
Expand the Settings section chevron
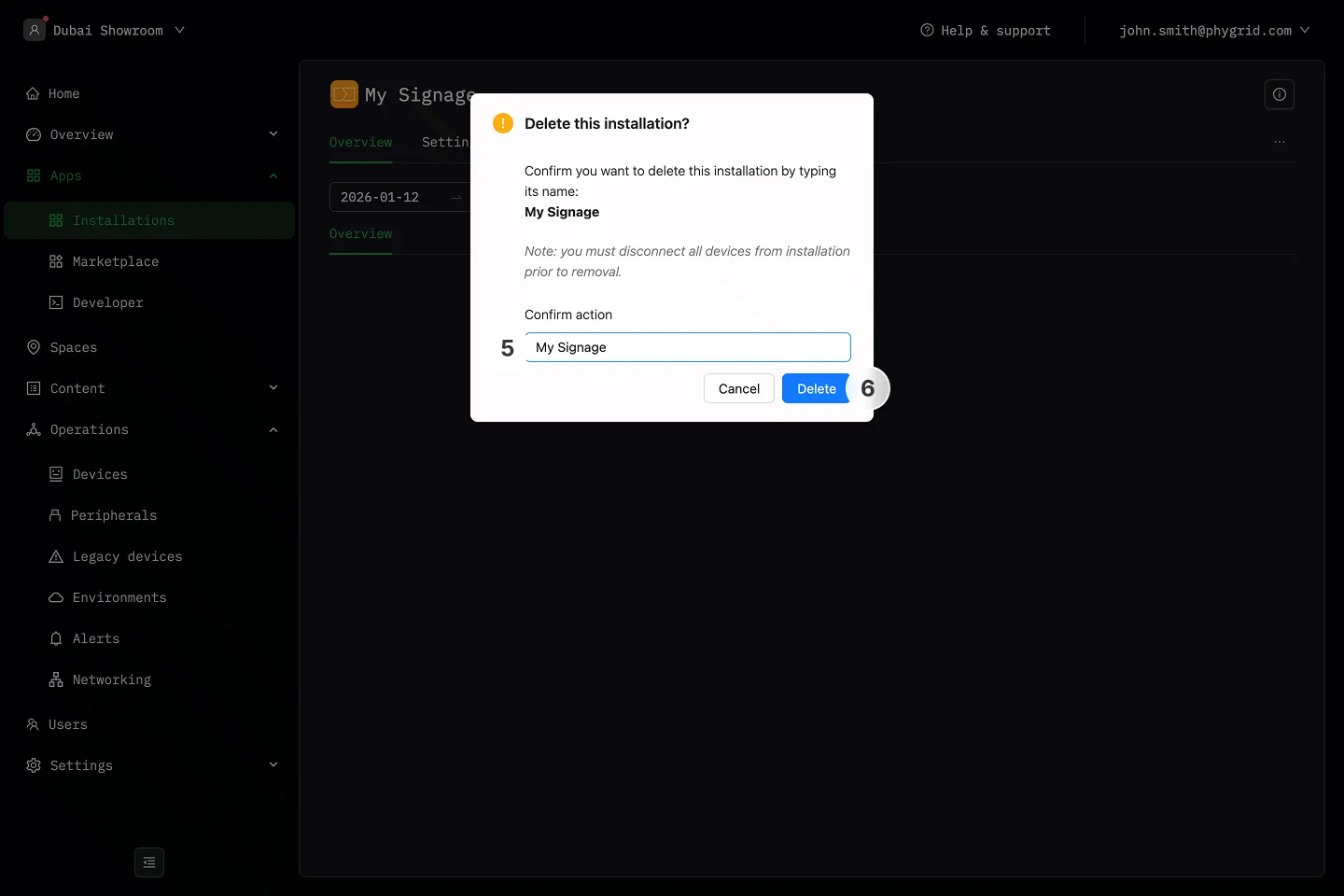coord(273,765)
